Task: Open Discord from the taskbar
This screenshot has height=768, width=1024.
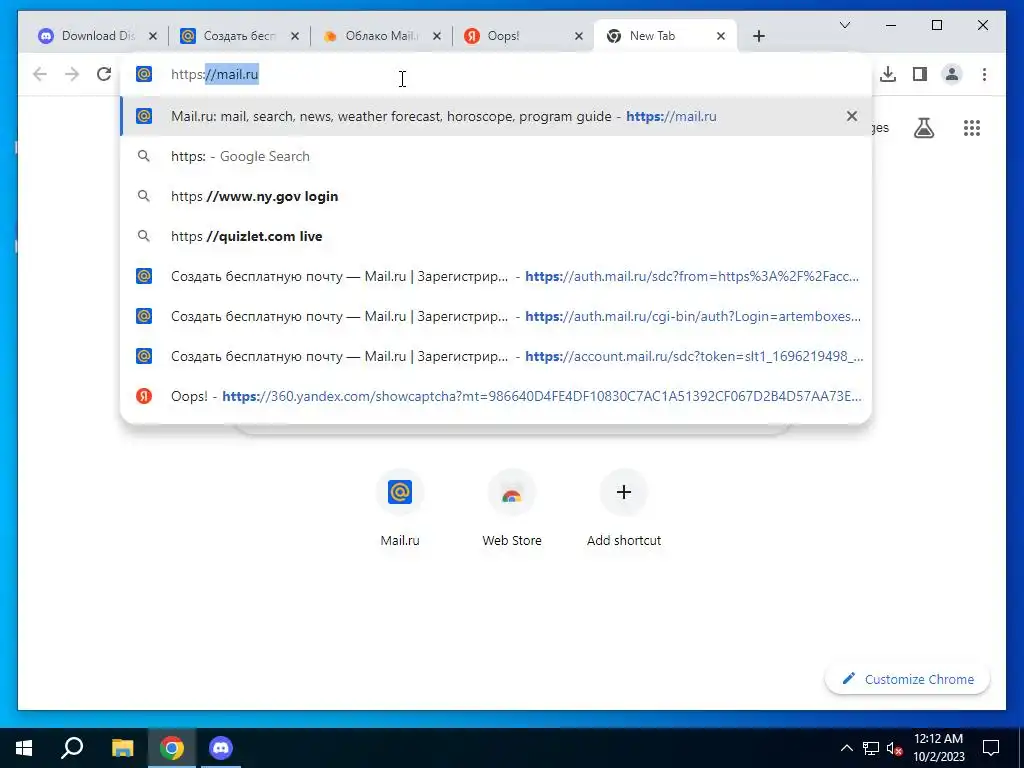Action: 221,748
